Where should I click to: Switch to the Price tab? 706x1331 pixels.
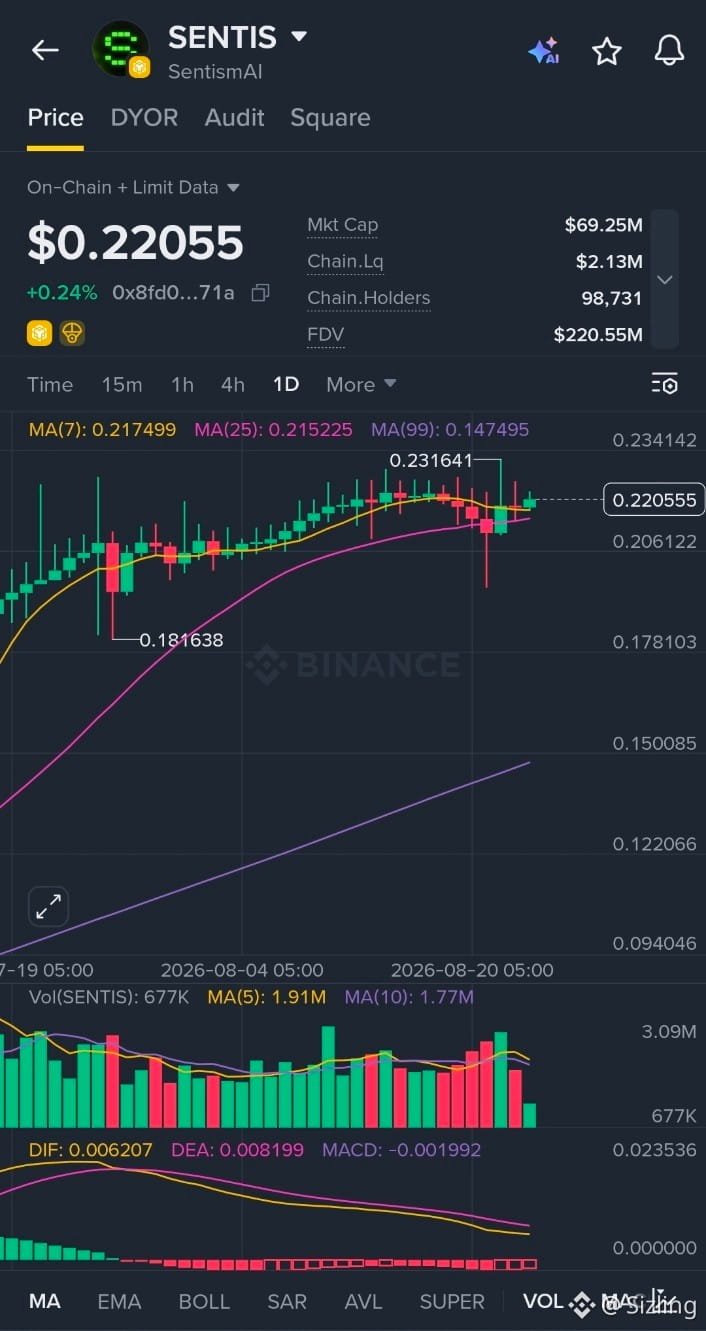coord(55,117)
